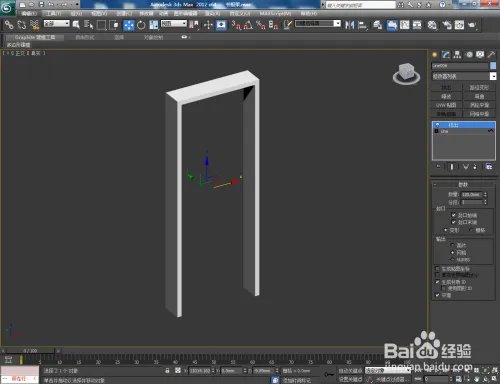Open the Material Editor
This screenshot has width=500, height=384.
(x=432, y=25)
